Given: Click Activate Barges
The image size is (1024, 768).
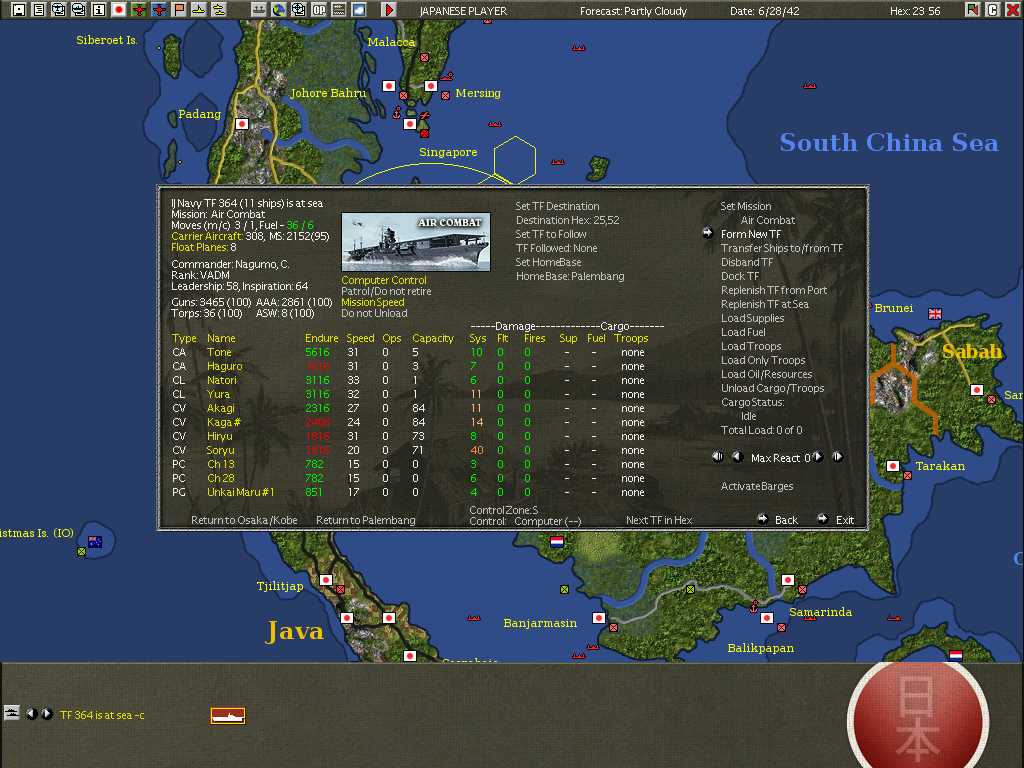Looking at the screenshot, I should (757, 486).
